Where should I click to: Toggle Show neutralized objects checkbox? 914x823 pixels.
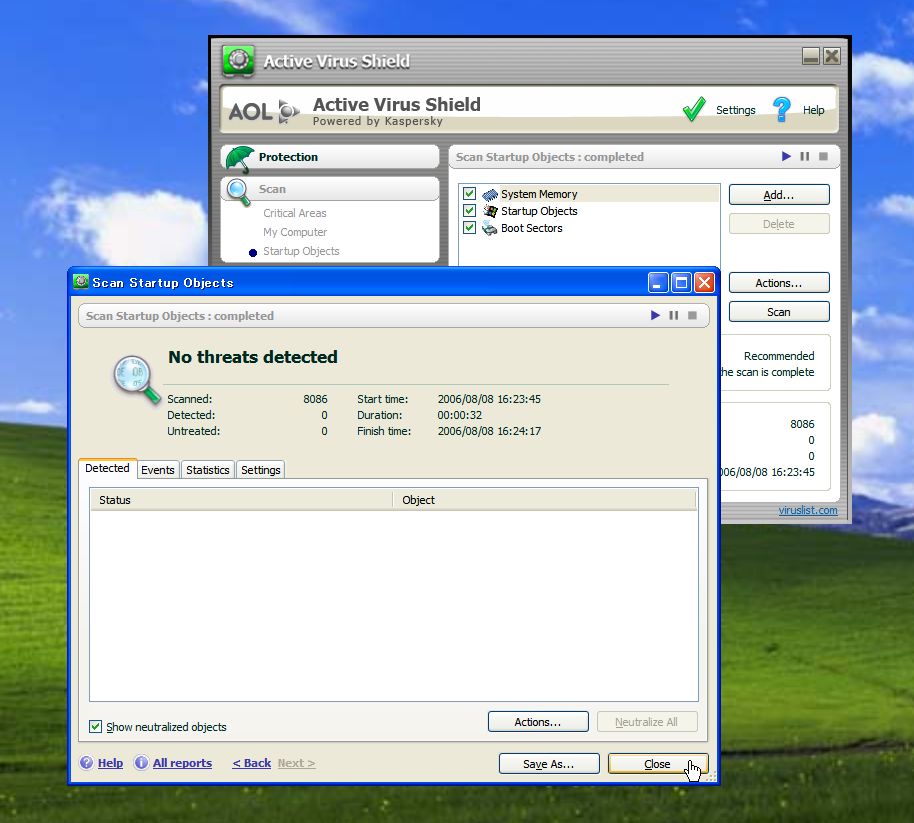click(x=96, y=726)
